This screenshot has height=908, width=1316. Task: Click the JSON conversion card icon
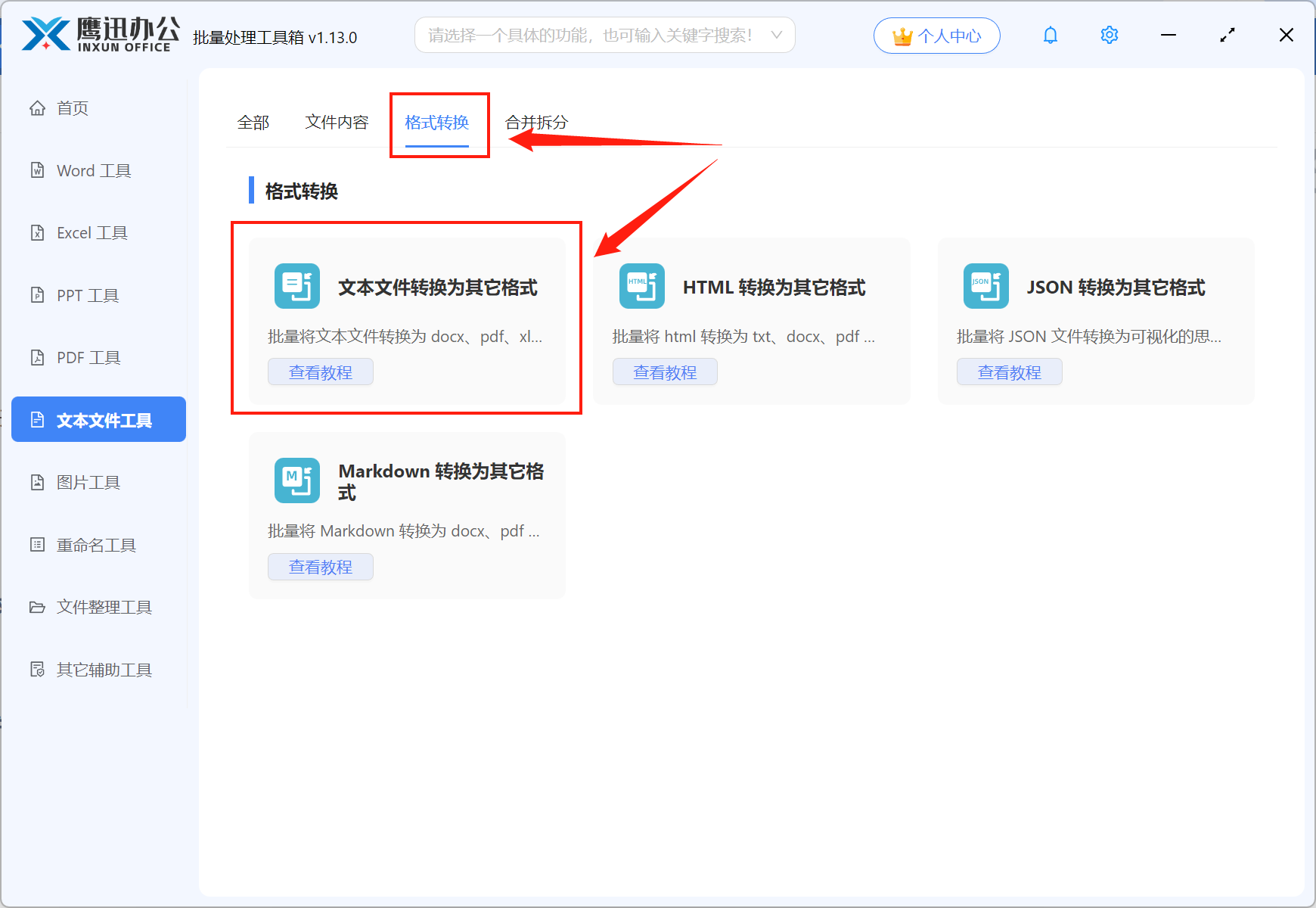tap(985, 286)
